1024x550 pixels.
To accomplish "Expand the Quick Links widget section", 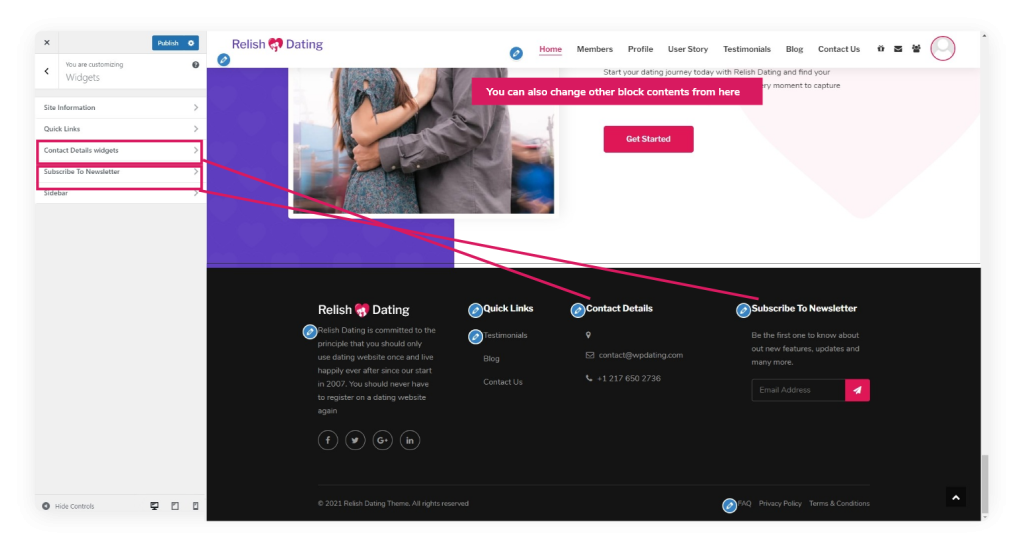I will pos(120,129).
